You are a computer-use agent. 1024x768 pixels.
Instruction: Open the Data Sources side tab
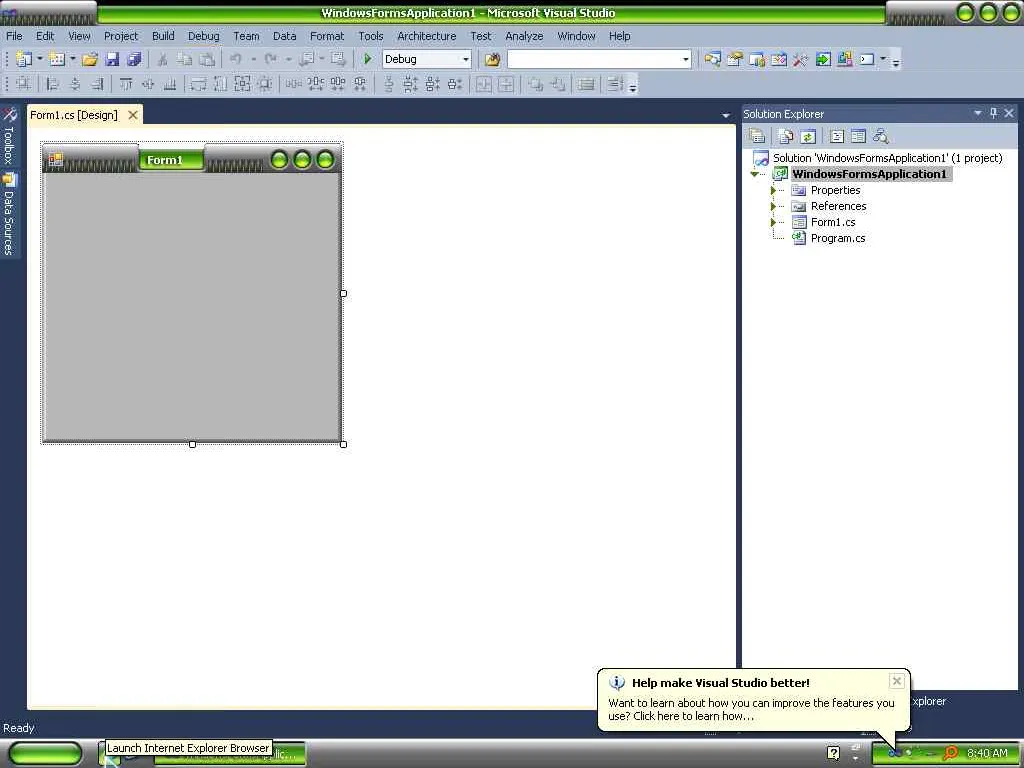coord(9,214)
